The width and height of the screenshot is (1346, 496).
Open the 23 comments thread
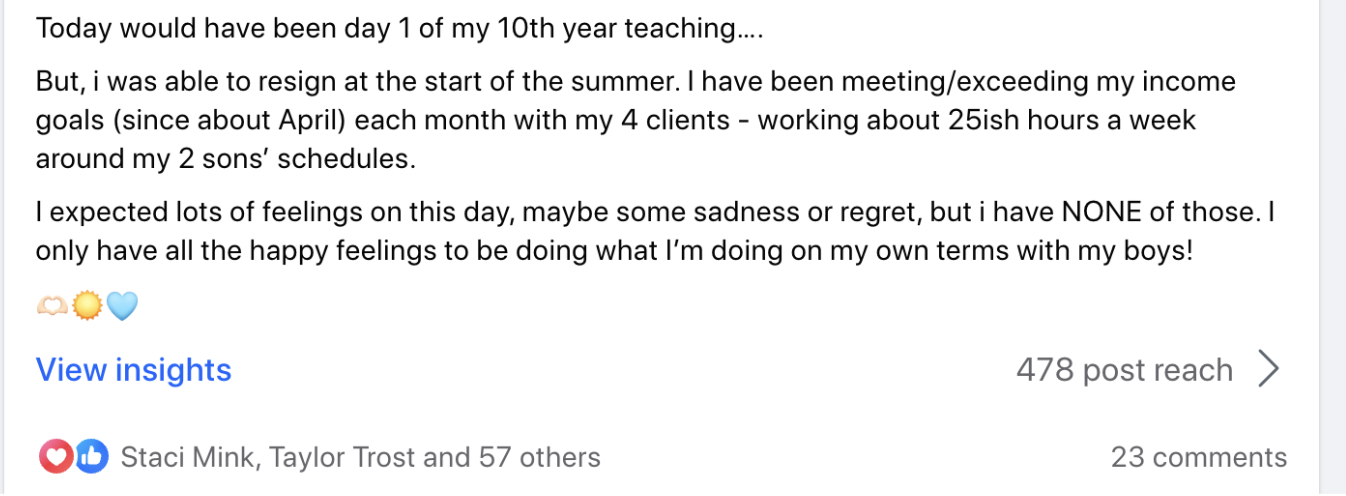point(1198,457)
